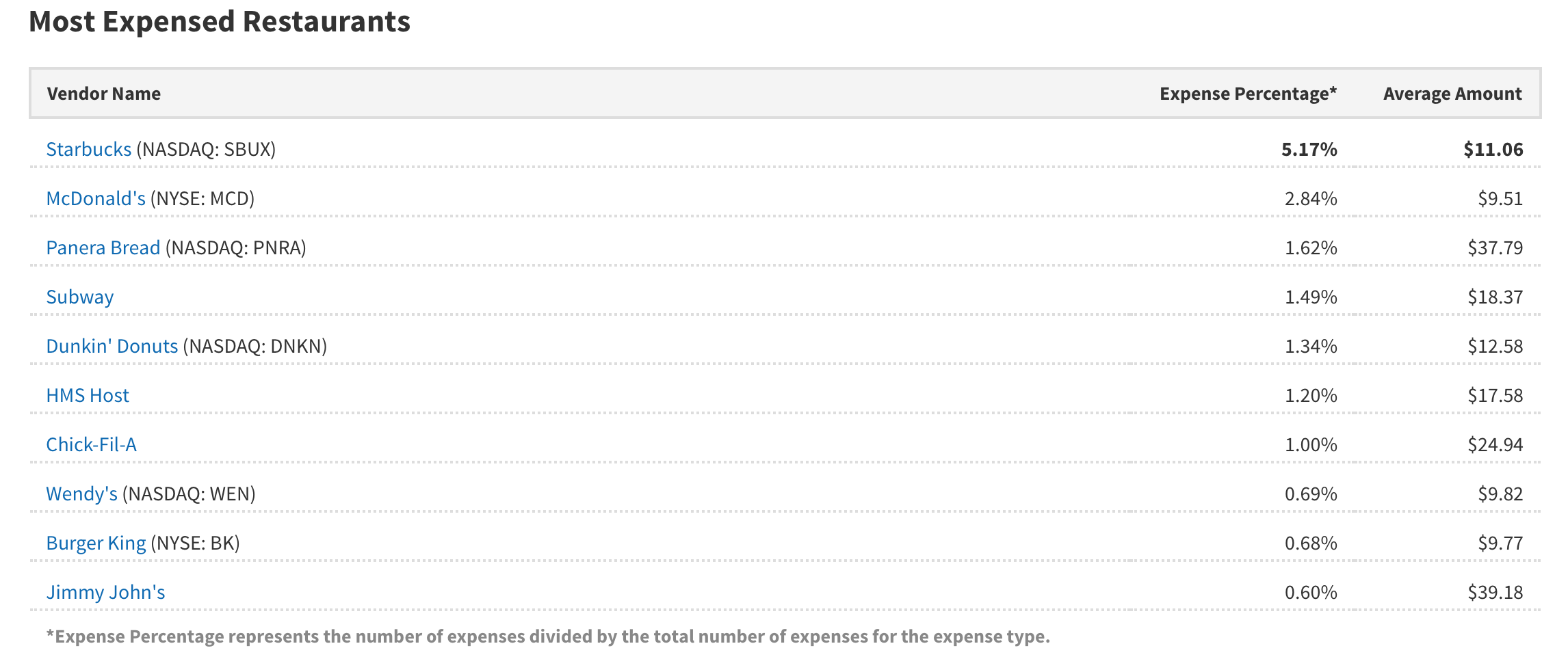Image resolution: width=1568 pixels, height=659 pixels.
Task: Click Panera Bread $37.79 average amount
Action: (1495, 247)
